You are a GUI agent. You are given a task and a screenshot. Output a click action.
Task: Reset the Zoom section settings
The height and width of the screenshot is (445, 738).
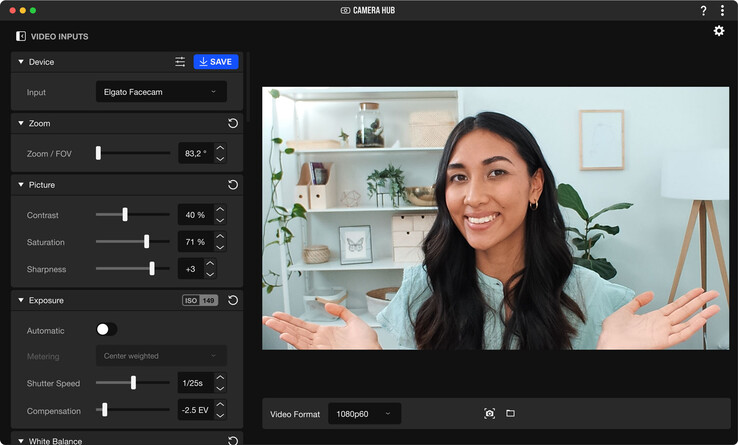tap(233, 123)
